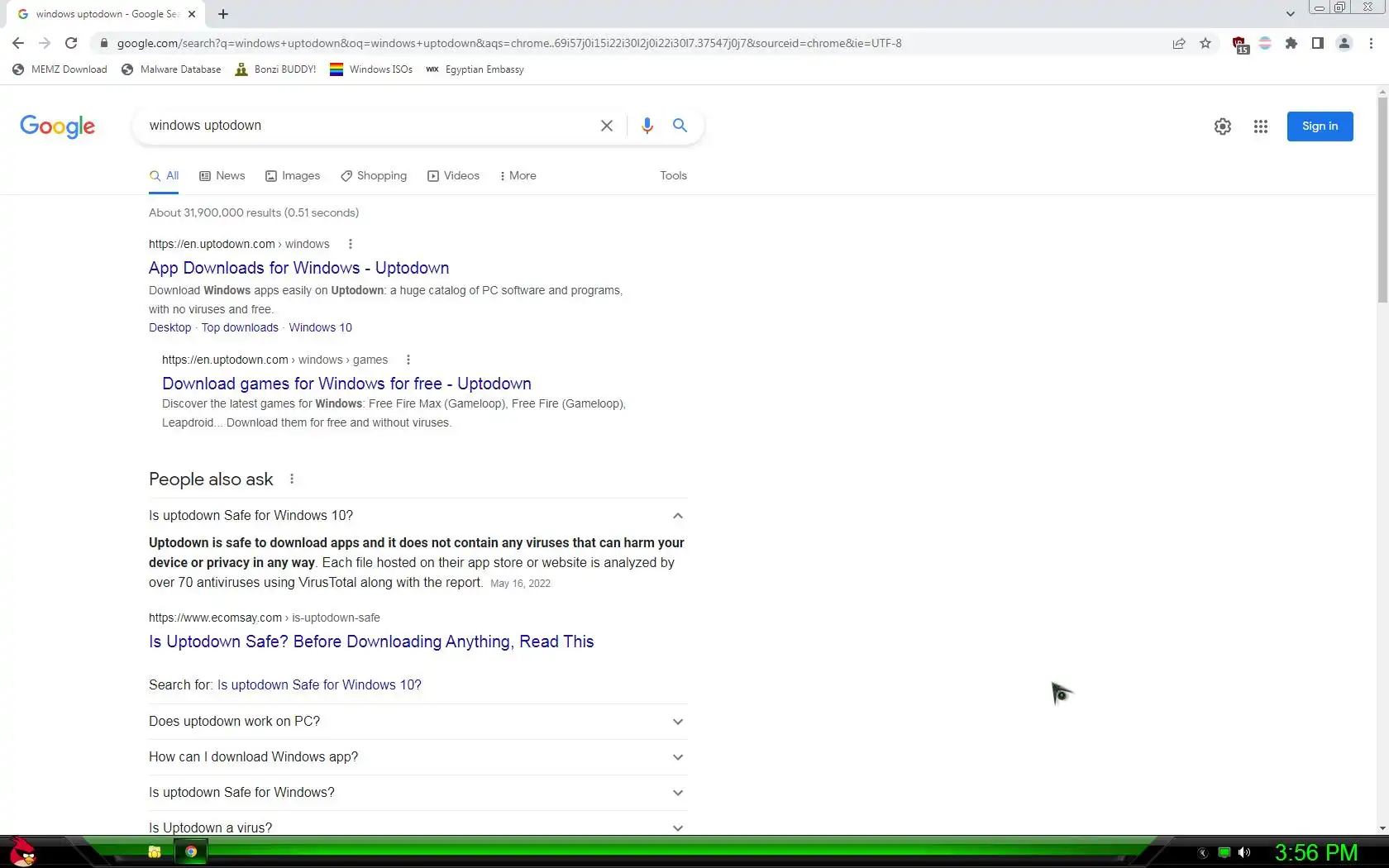Open the Bonzi BUDDY! bookmark

pos(275,69)
